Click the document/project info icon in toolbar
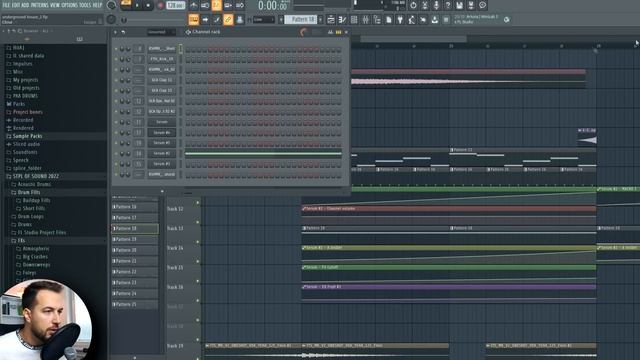 pos(389,19)
